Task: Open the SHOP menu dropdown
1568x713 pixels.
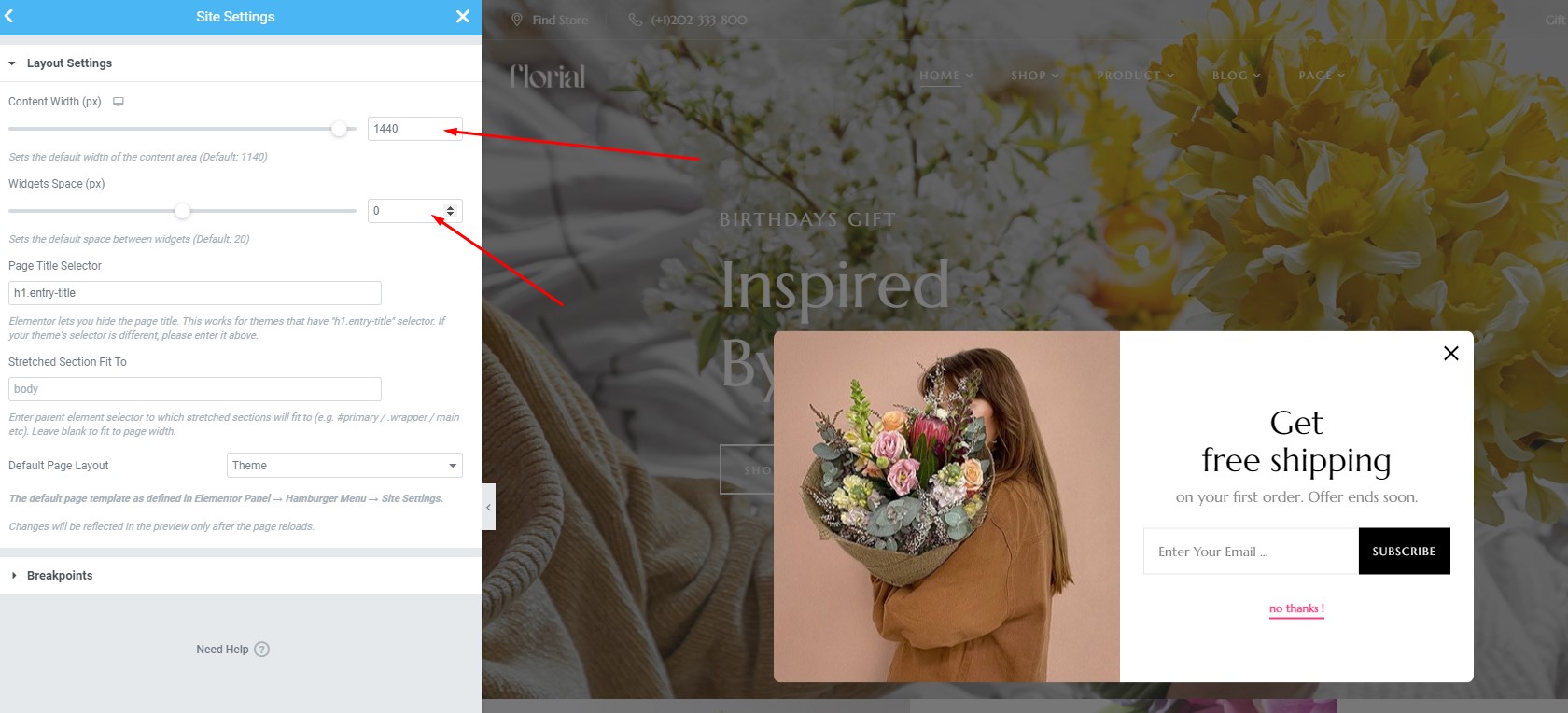Action: [1035, 76]
